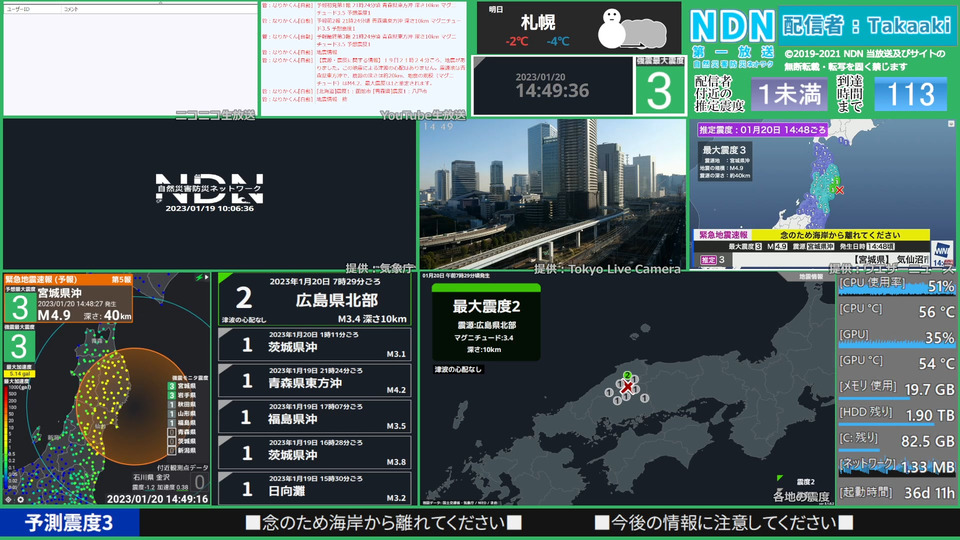Click the C: 残り 82.5 GB readout
Viewport: 960px width, 540px height.
(x=896, y=441)
